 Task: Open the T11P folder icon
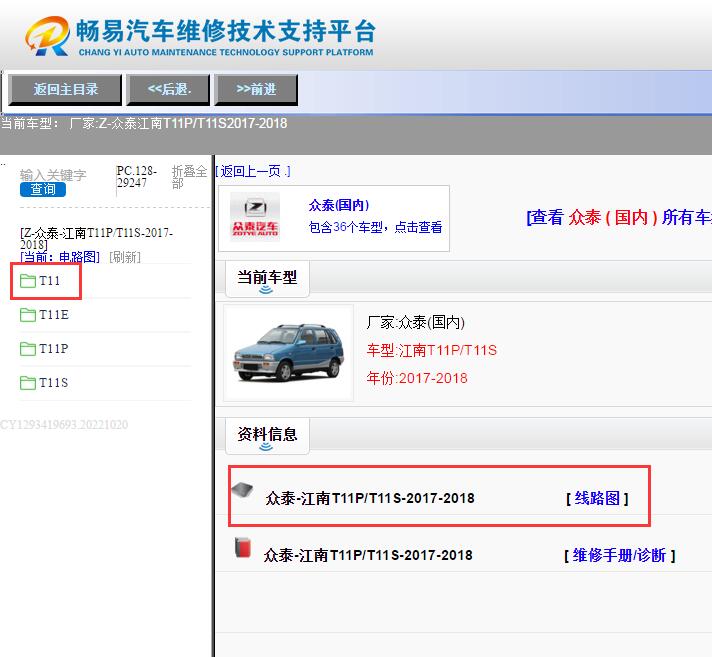[x=28, y=349]
